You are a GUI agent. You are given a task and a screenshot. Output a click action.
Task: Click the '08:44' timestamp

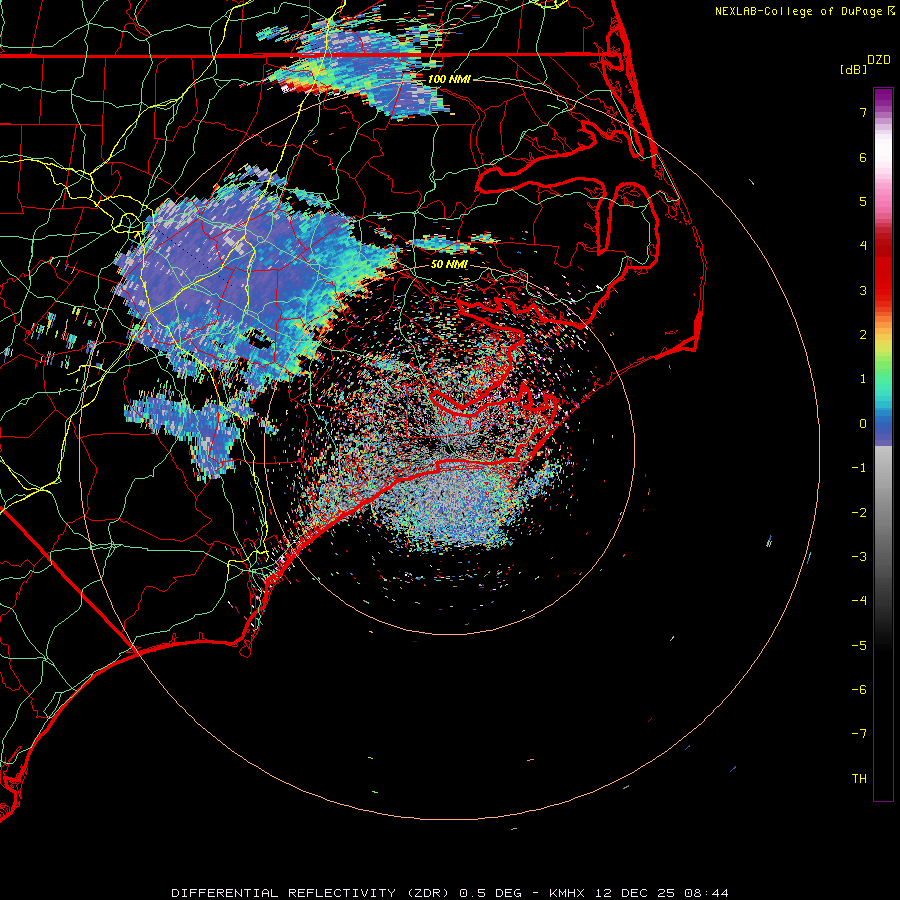(705, 893)
